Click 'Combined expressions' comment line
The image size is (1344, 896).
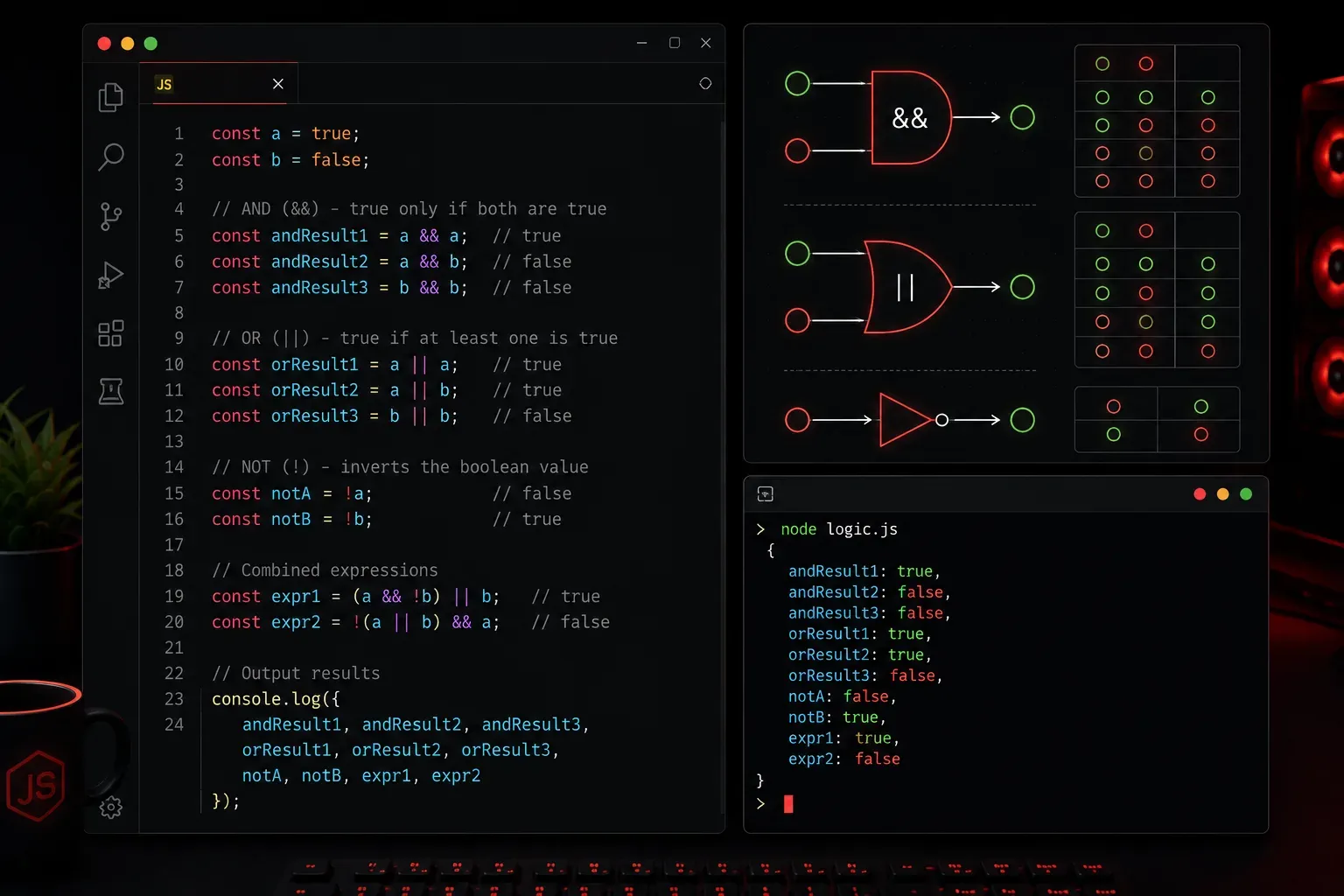coord(325,570)
